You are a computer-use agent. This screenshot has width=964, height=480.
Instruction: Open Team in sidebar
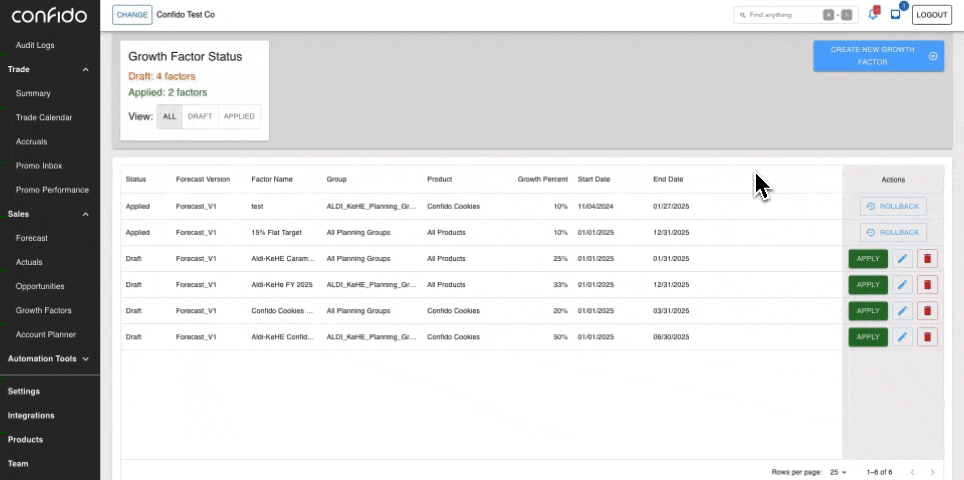pos(18,463)
